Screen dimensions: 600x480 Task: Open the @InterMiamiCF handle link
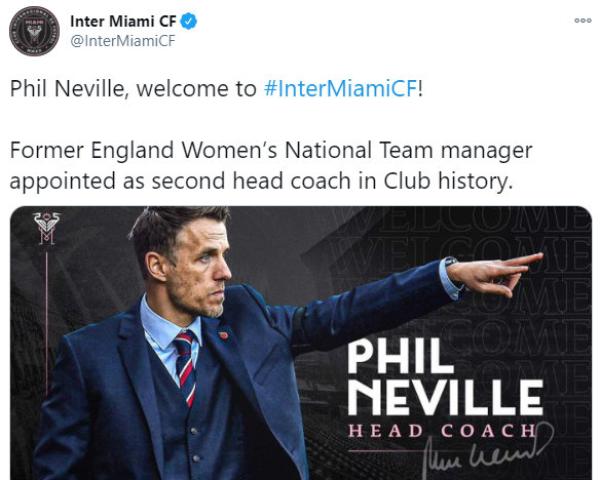point(123,41)
